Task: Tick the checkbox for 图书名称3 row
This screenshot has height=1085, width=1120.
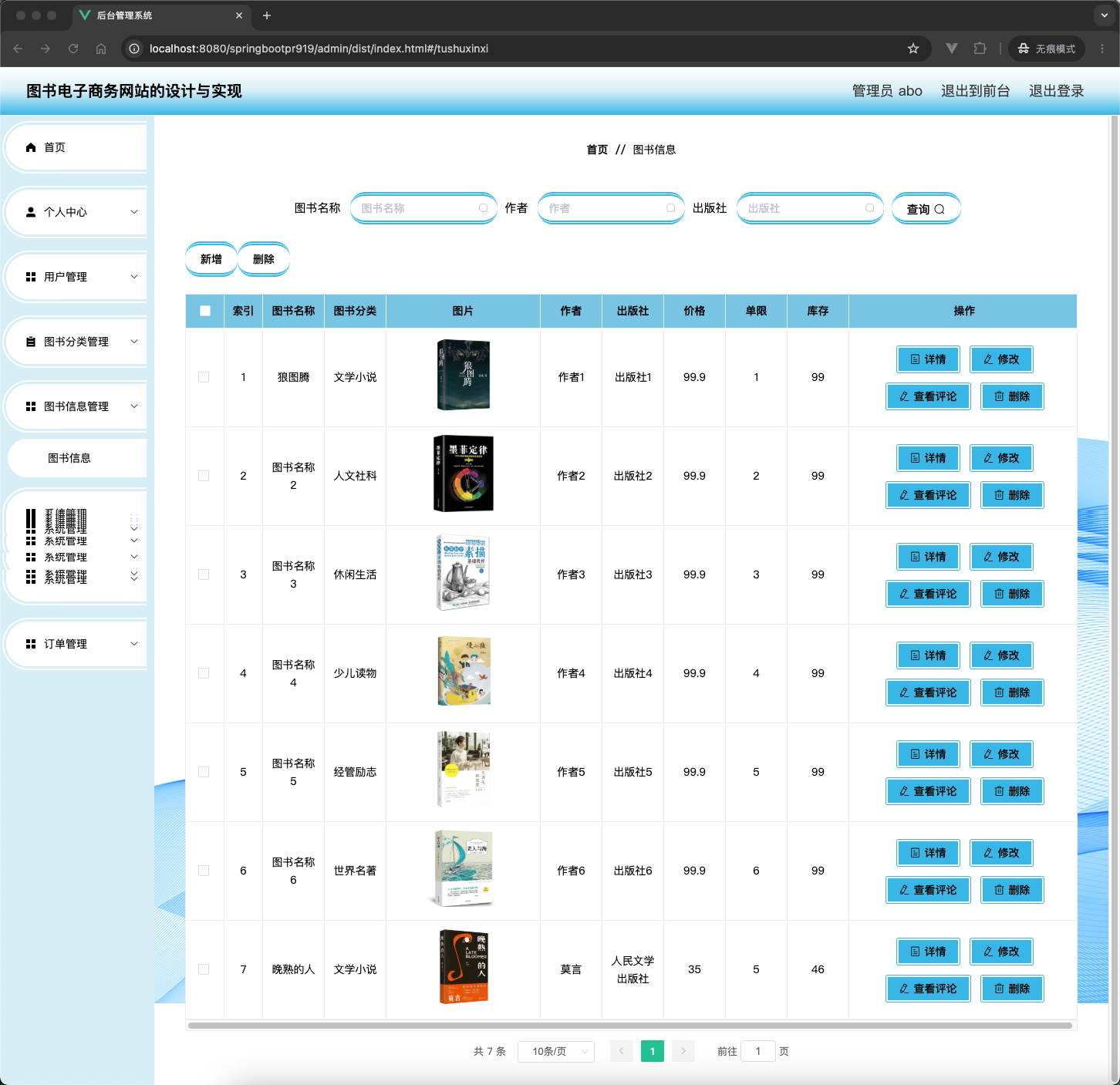Action: click(x=204, y=575)
